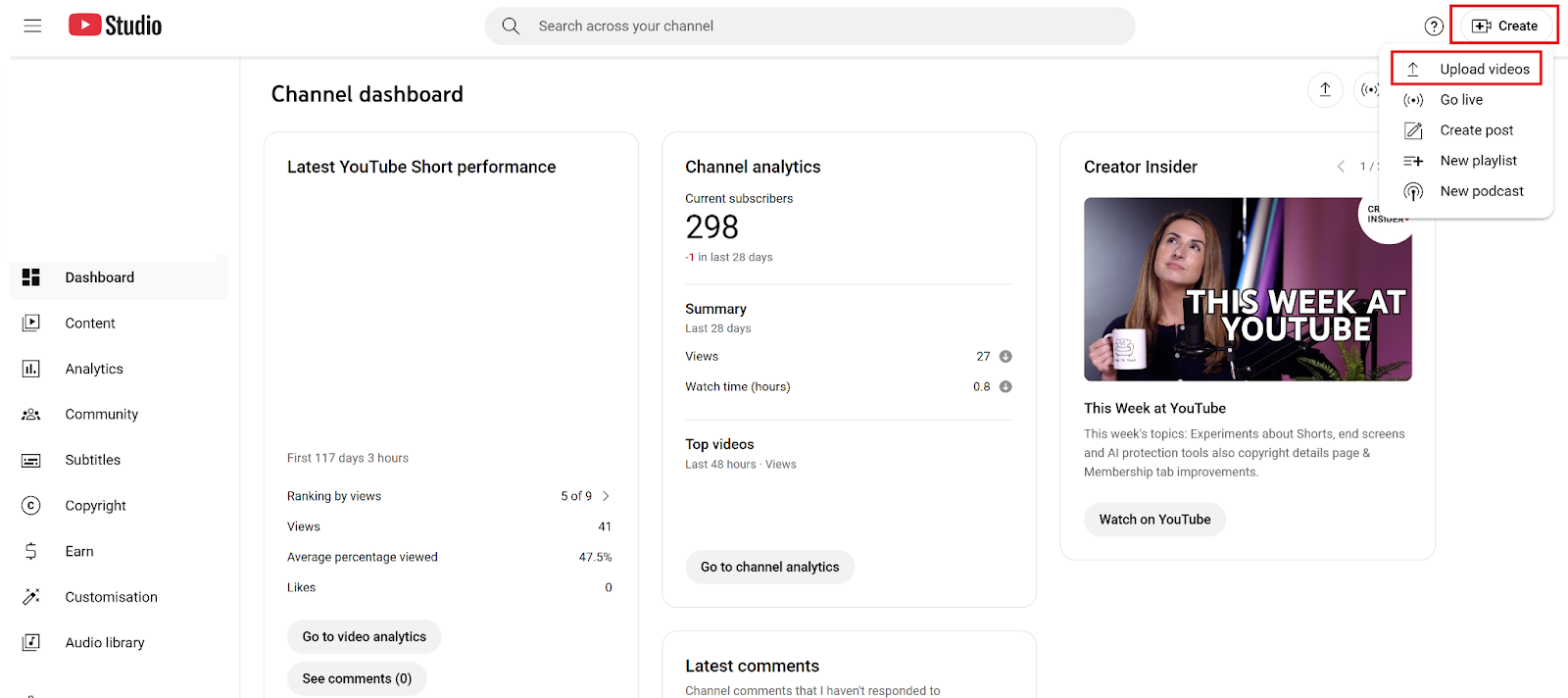Click the Audio library music icon
This screenshot has width=1568, height=698.
[31, 643]
